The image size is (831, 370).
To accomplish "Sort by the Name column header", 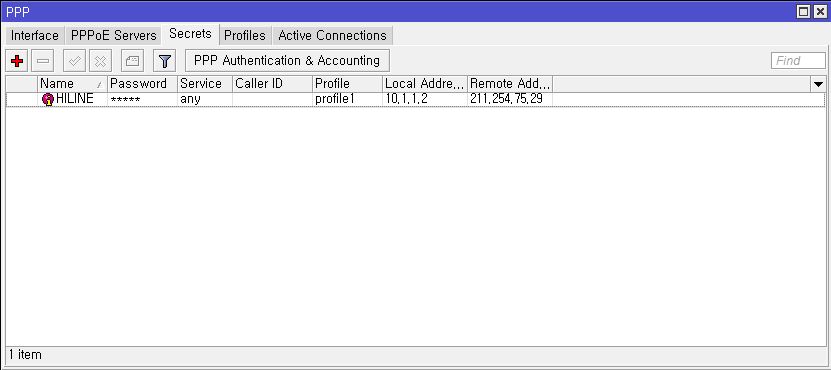I will [x=72, y=84].
